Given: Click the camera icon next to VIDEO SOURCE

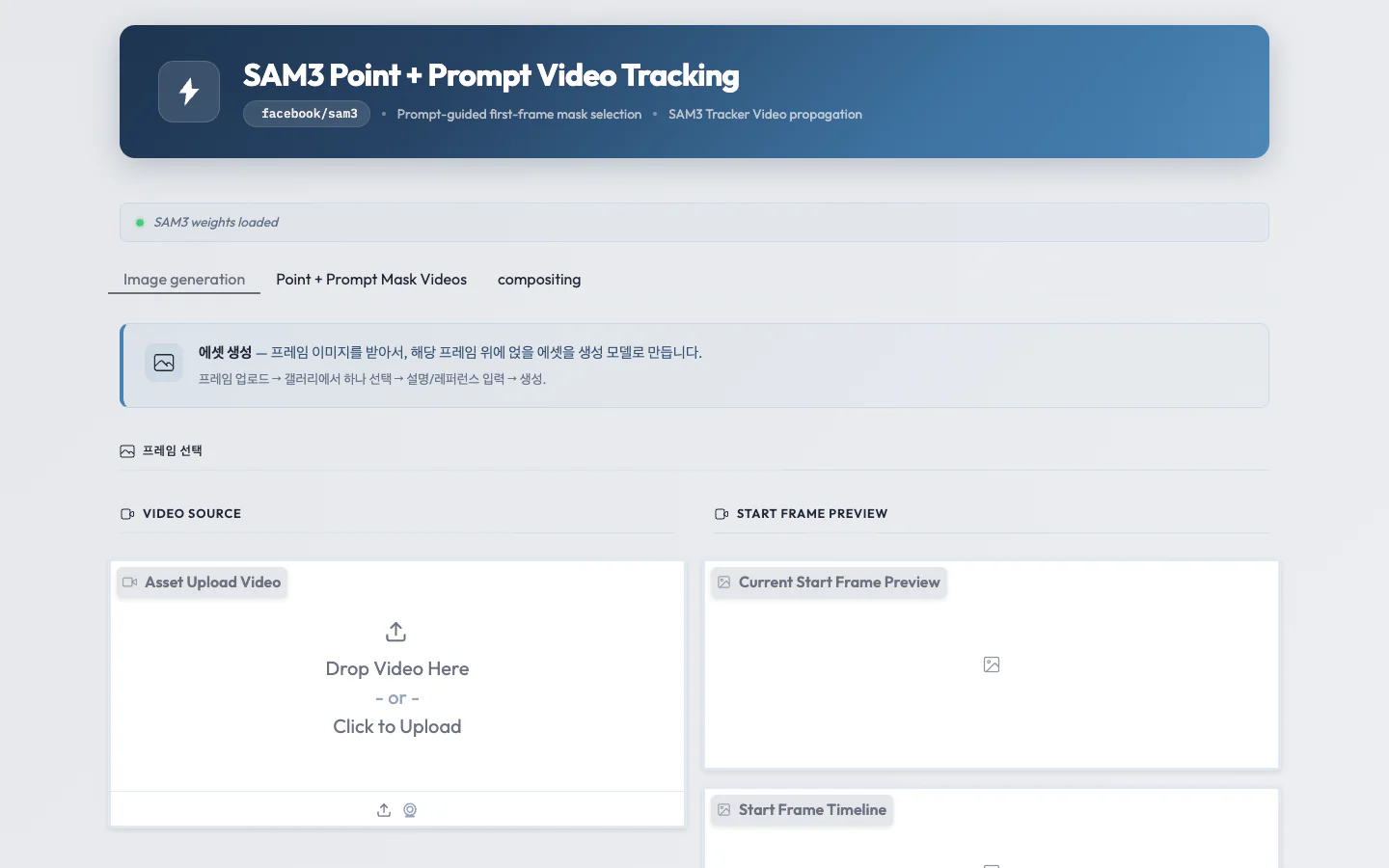Looking at the screenshot, I should click(127, 514).
